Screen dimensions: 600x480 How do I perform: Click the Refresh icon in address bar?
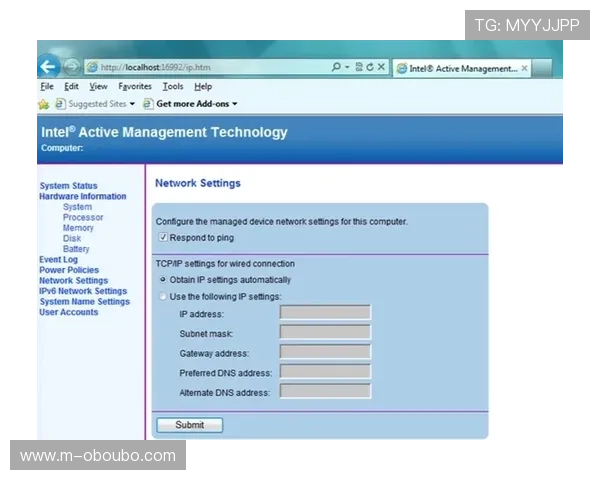pyautogui.click(x=370, y=67)
